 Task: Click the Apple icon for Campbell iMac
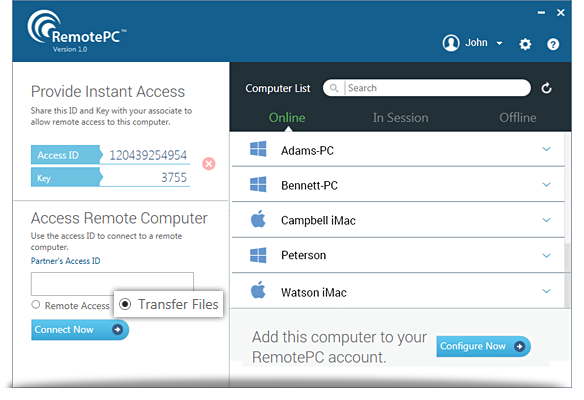coord(258,219)
